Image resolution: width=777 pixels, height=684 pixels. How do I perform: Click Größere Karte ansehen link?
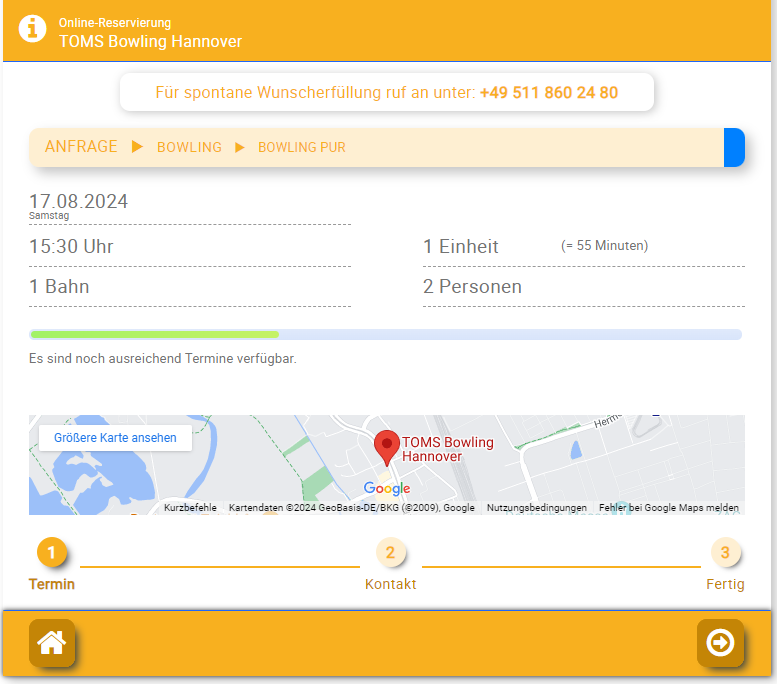pos(115,438)
